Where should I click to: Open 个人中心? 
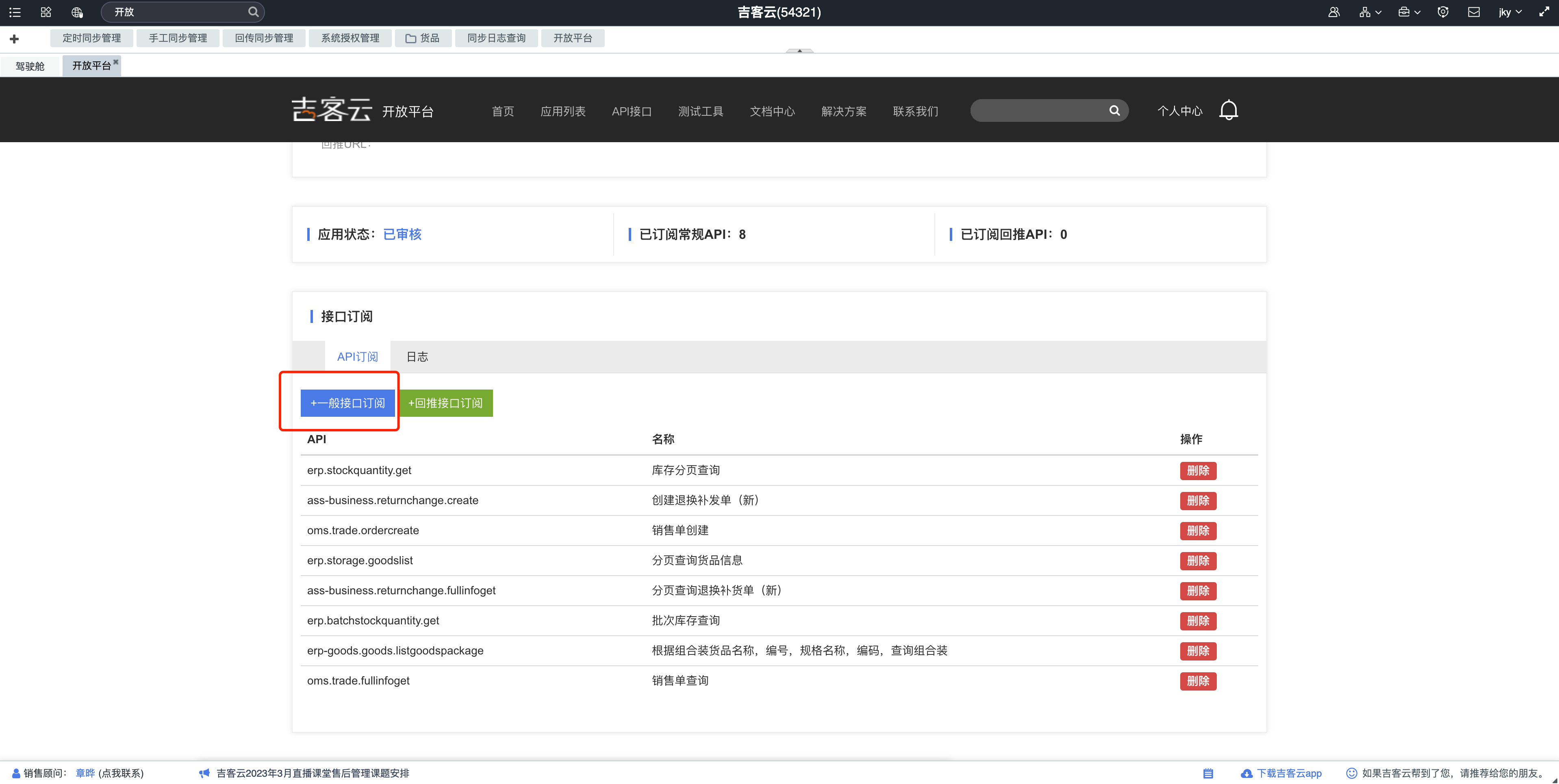pyautogui.click(x=1179, y=111)
